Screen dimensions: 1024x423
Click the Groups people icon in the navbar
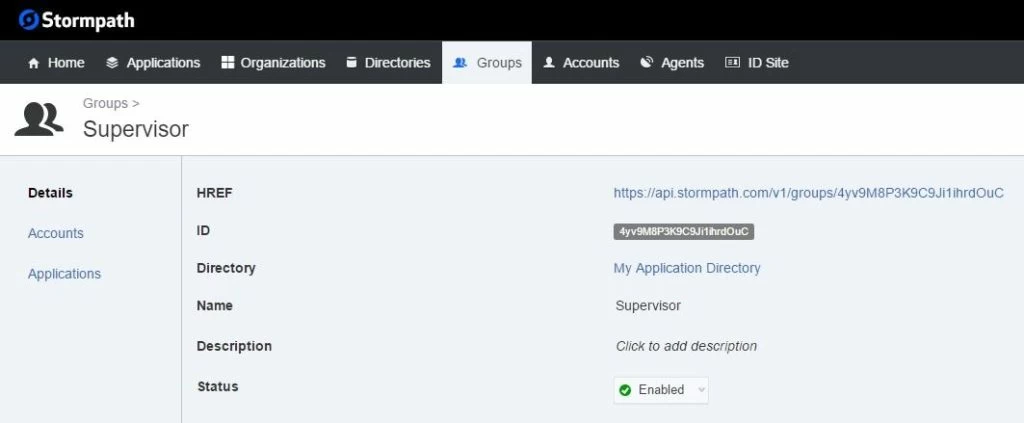point(460,63)
